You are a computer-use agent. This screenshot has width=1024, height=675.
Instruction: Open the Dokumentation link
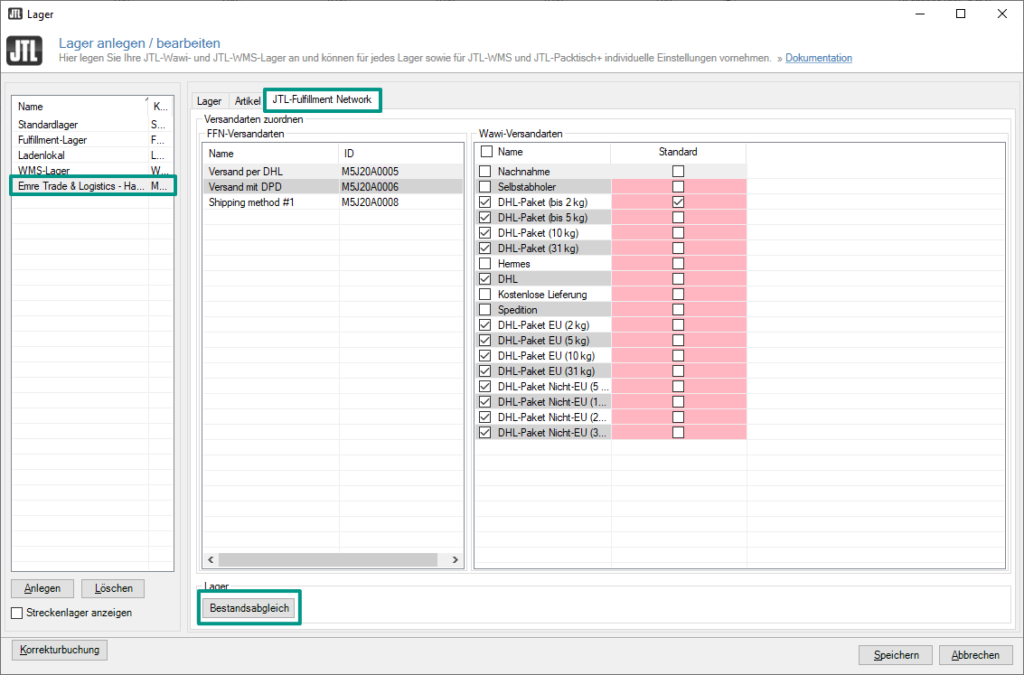[x=818, y=58]
